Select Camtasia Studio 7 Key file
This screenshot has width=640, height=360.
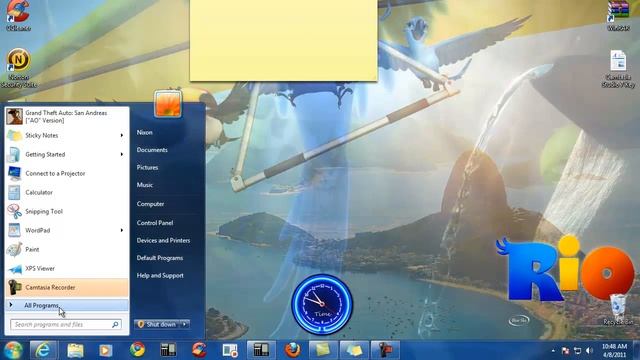coord(618,69)
